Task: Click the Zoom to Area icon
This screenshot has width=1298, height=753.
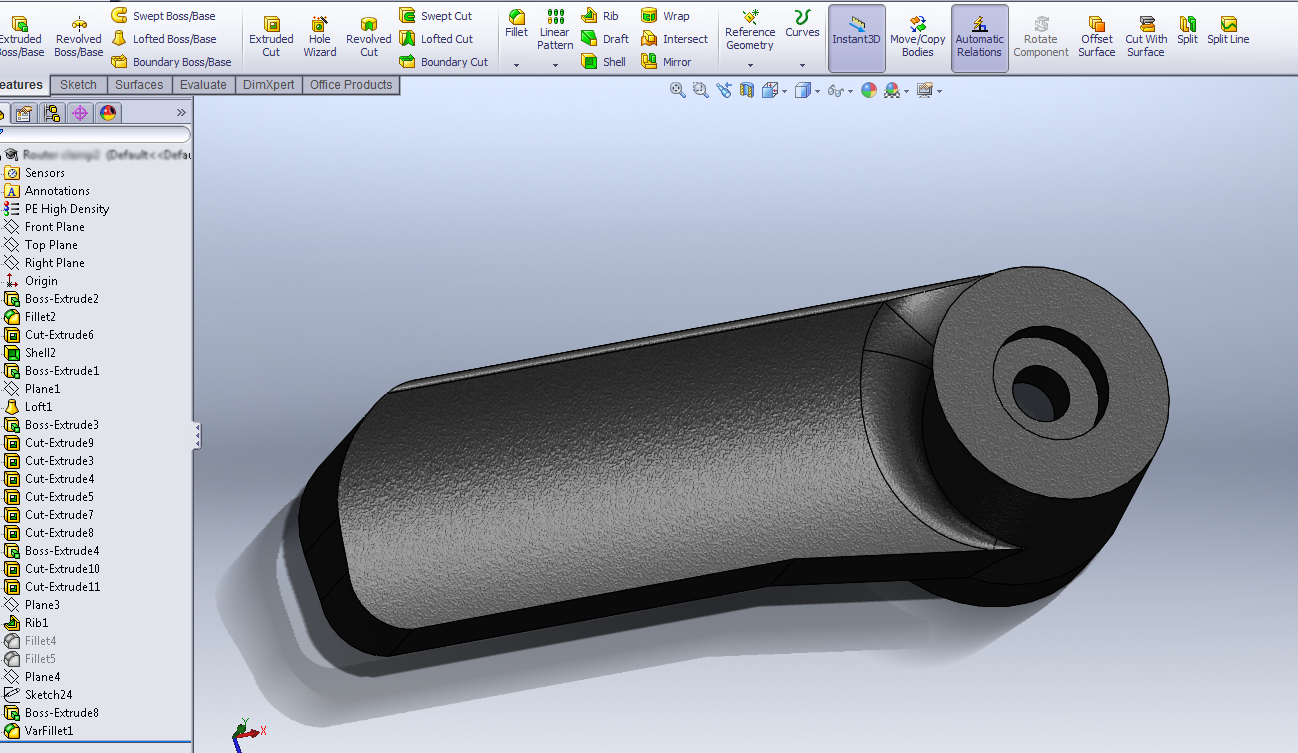Action: (x=701, y=90)
